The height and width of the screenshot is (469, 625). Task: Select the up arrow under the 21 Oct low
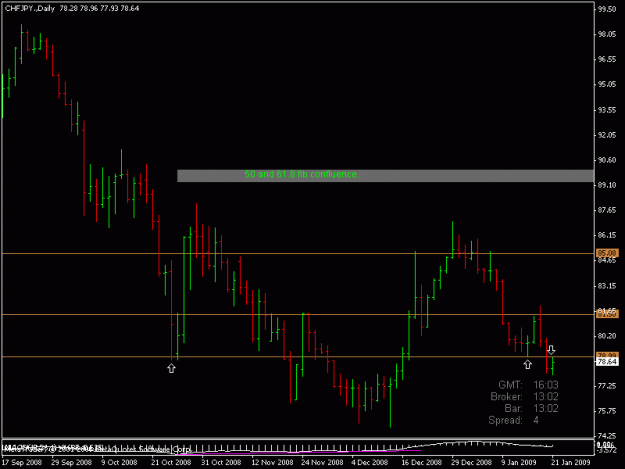[x=171, y=368]
